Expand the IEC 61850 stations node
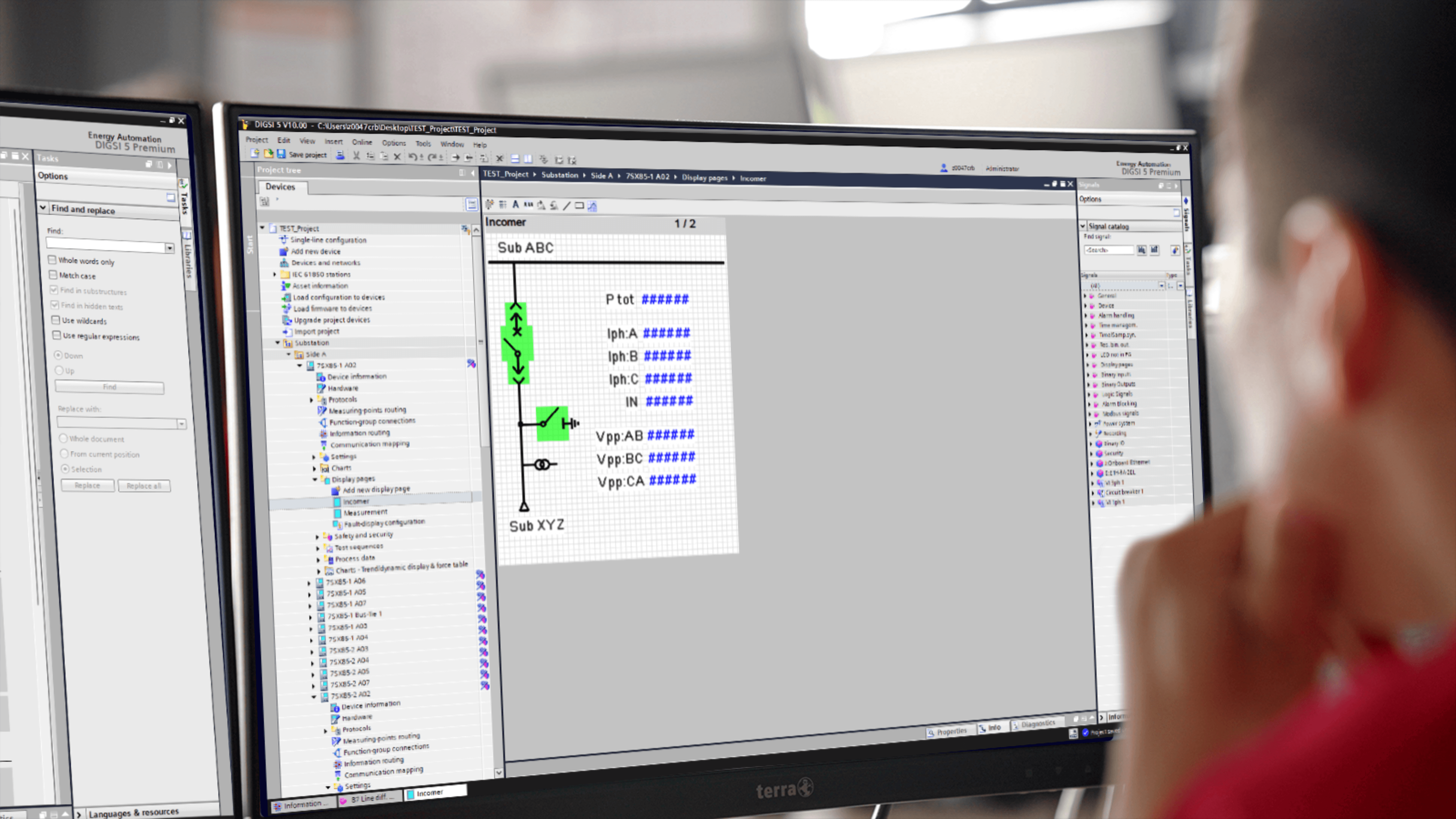1456x819 pixels. pos(275,274)
